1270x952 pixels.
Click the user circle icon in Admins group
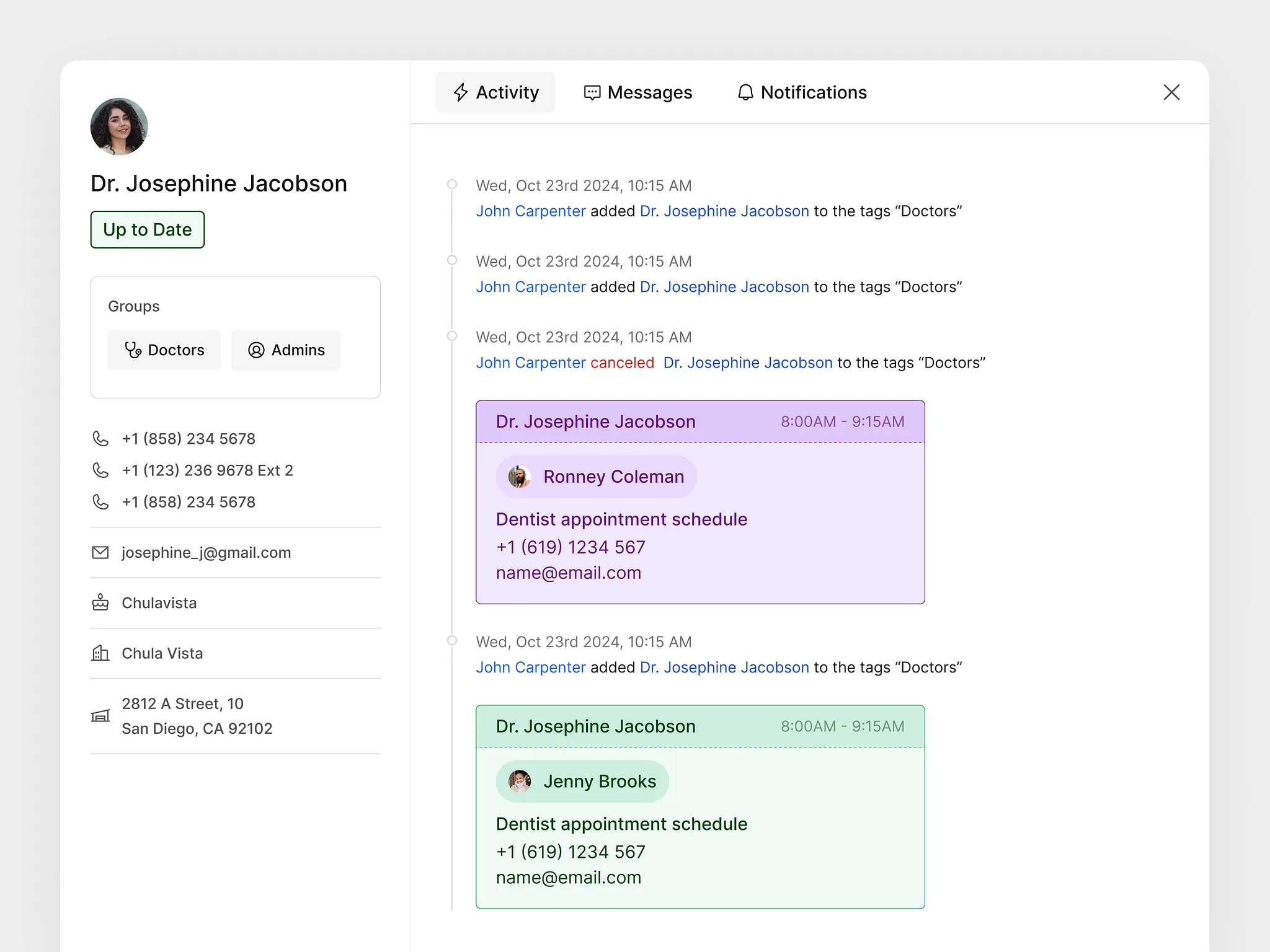click(256, 350)
